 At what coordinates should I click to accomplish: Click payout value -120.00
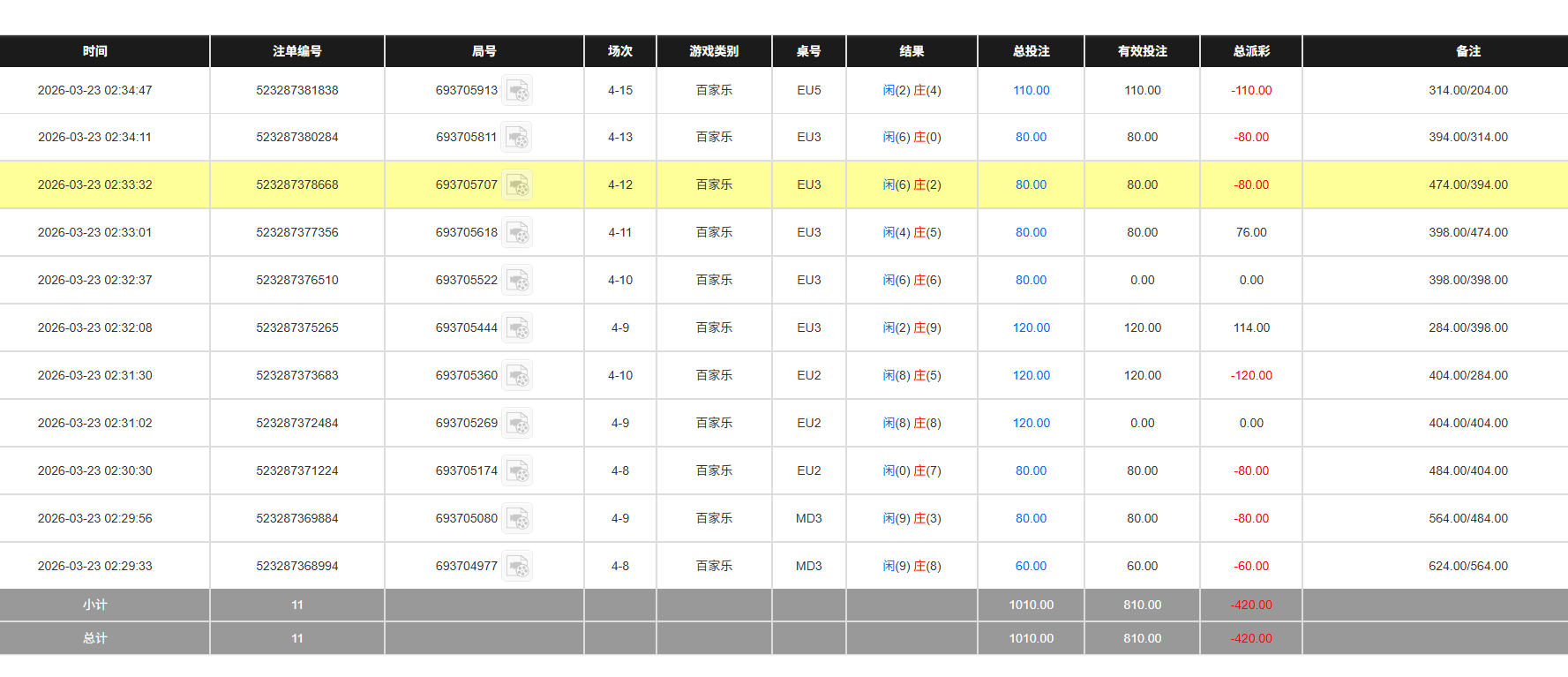(x=1251, y=375)
